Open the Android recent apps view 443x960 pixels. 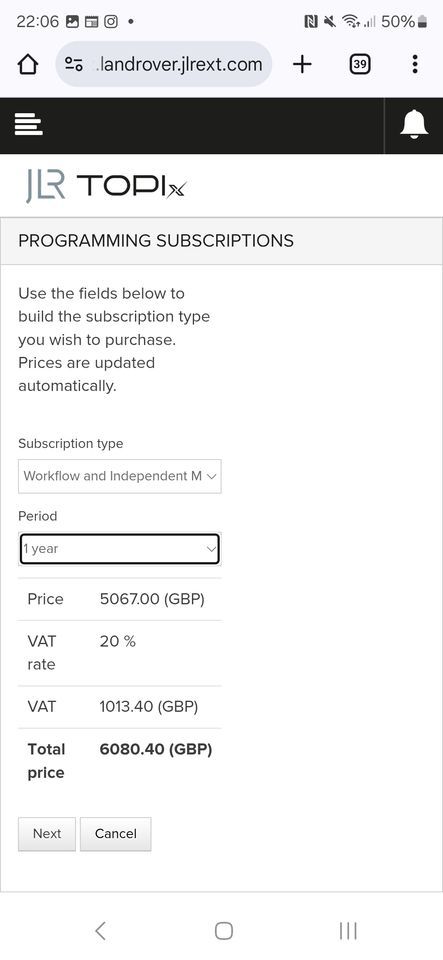point(348,931)
